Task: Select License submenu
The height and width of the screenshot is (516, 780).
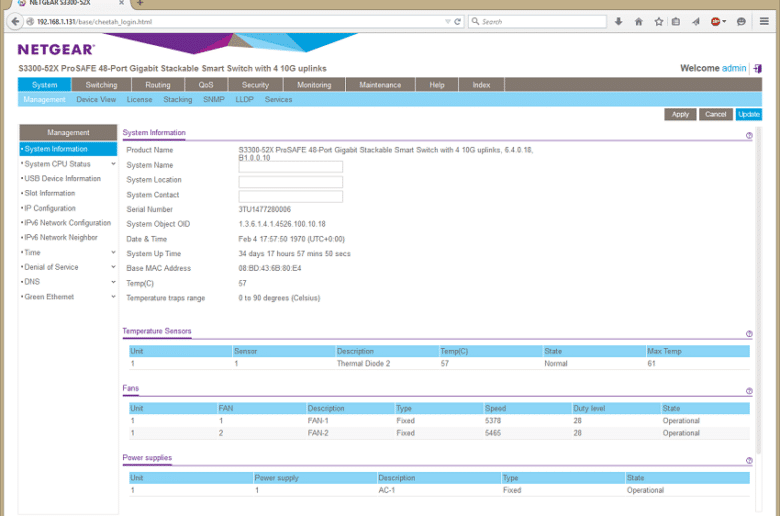Action: [139, 100]
